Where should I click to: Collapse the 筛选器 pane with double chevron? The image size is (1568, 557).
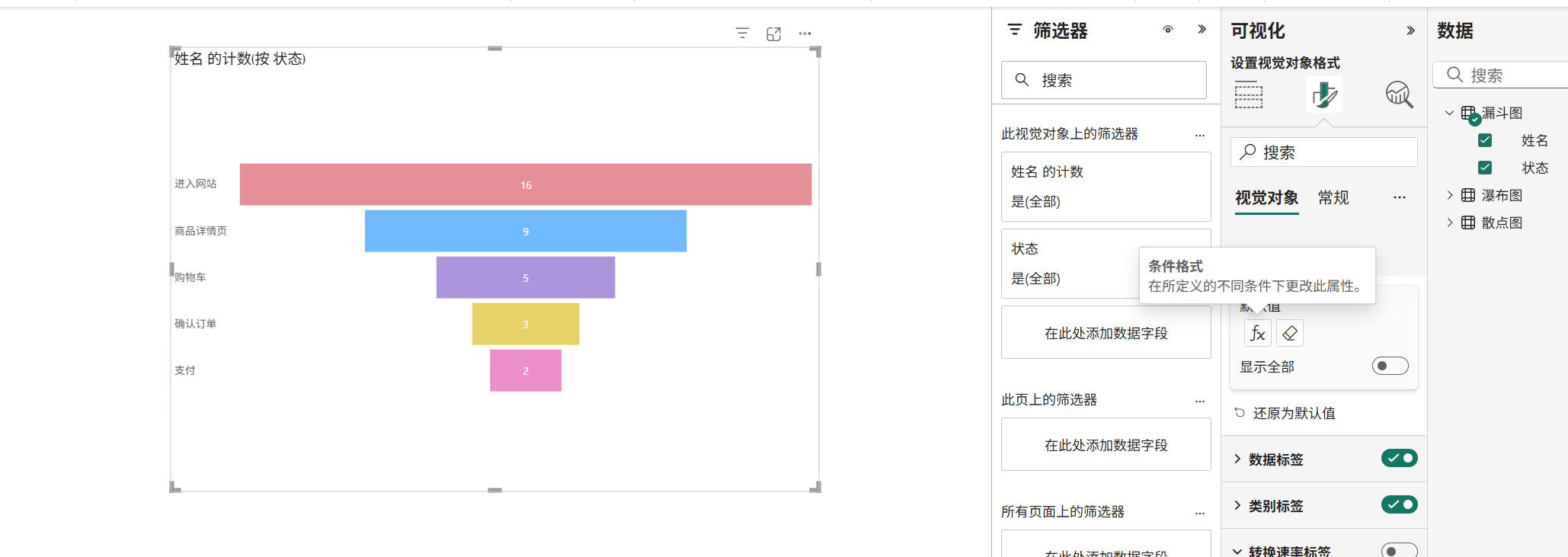(1202, 30)
